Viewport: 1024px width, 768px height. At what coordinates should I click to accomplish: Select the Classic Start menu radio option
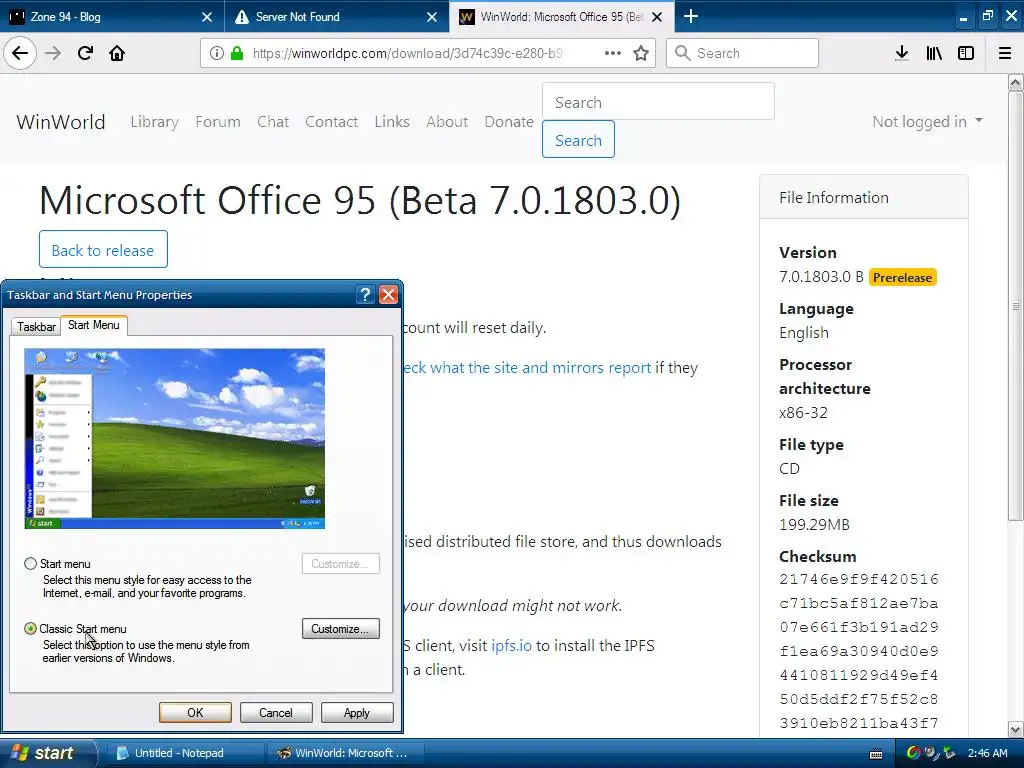[x=30, y=629]
